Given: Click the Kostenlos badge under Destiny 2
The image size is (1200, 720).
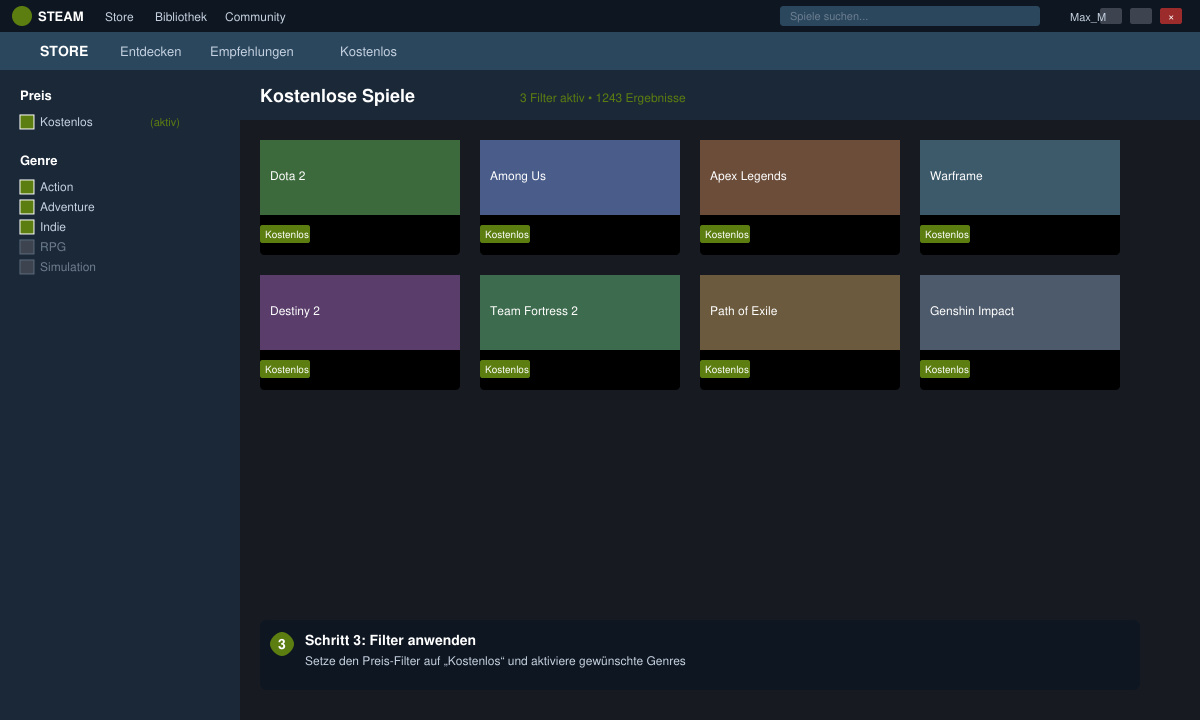Looking at the screenshot, I should 285,369.
